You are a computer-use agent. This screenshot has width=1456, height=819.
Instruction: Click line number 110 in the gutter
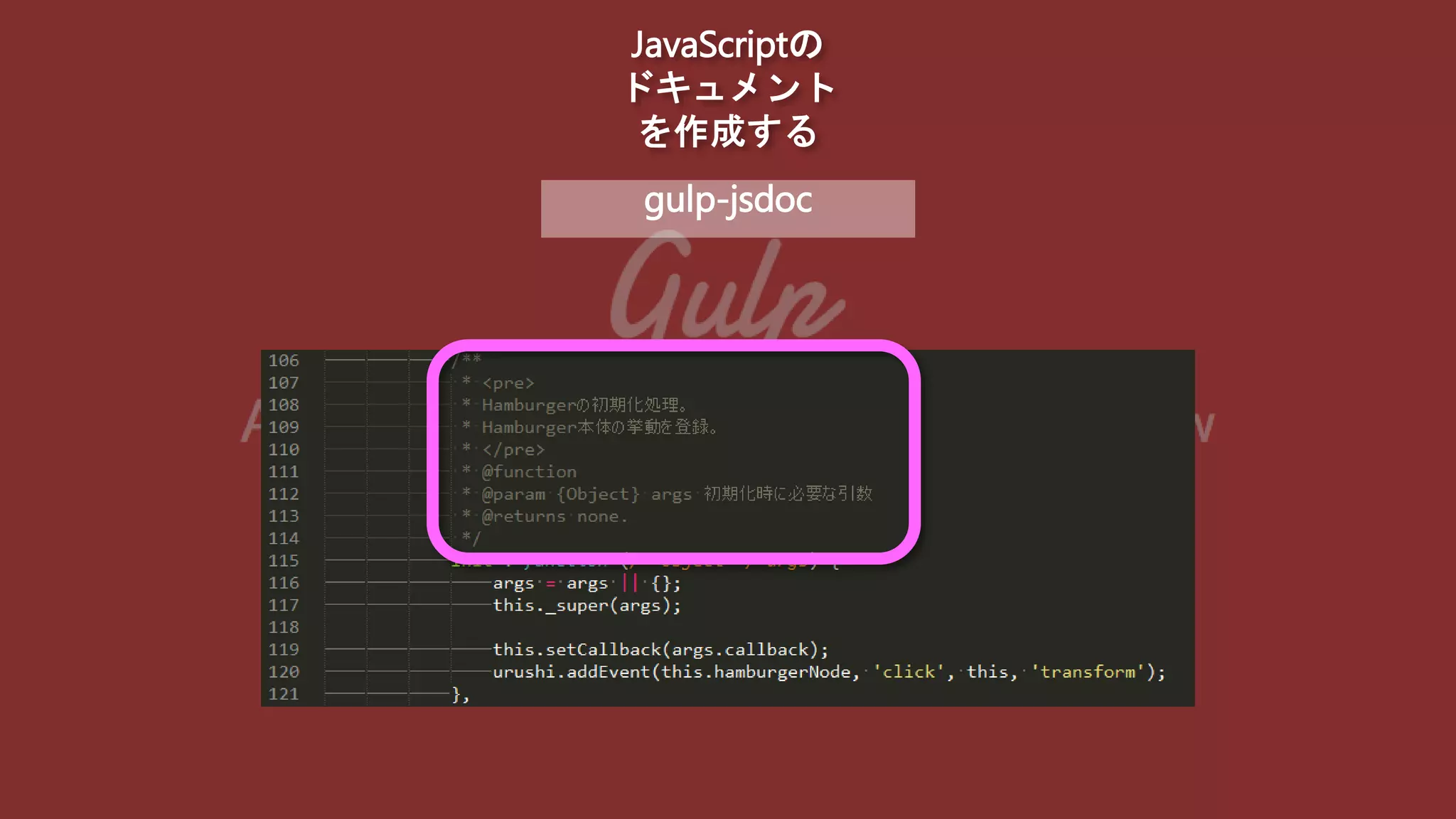coord(284,449)
